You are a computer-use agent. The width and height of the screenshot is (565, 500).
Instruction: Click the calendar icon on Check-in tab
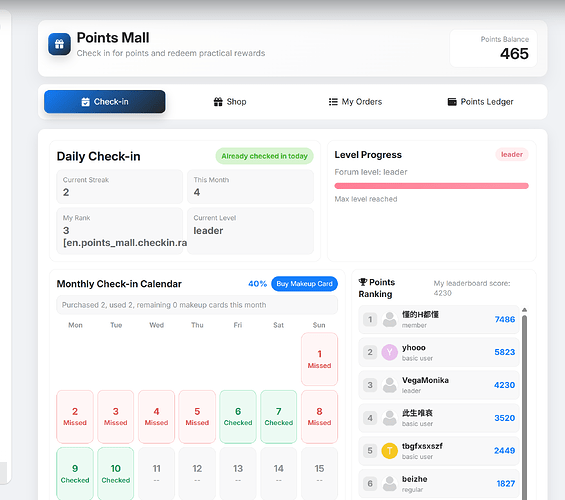[85, 102]
